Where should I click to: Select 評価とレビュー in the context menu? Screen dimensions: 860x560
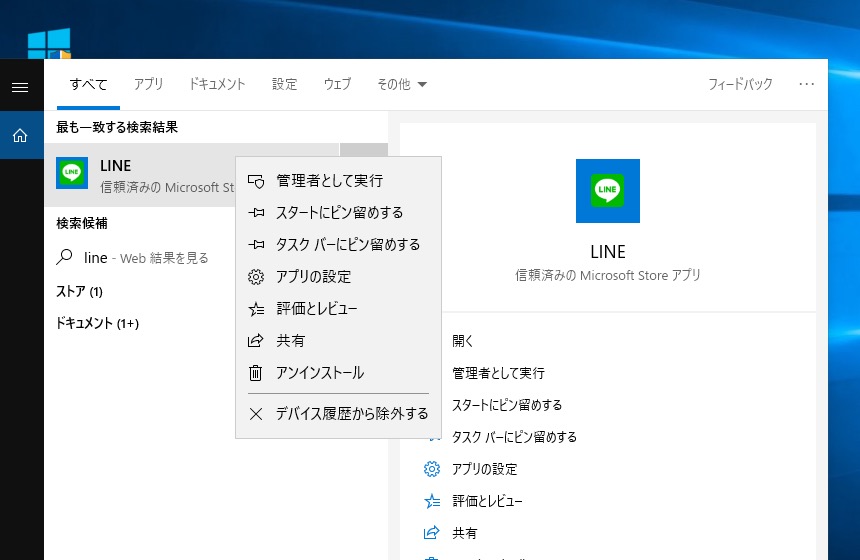click(x=316, y=309)
